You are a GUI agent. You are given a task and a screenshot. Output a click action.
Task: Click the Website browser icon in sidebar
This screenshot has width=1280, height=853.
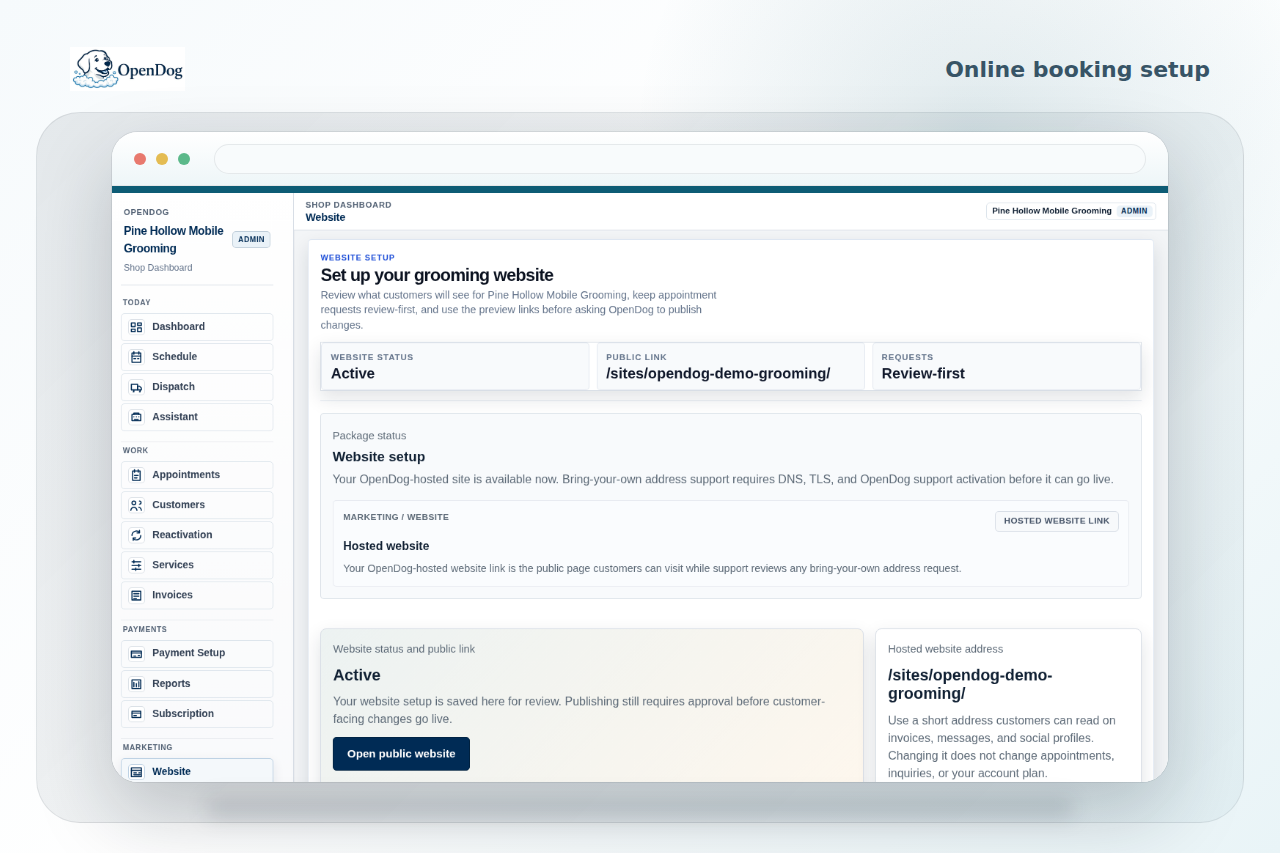point(136,772)
